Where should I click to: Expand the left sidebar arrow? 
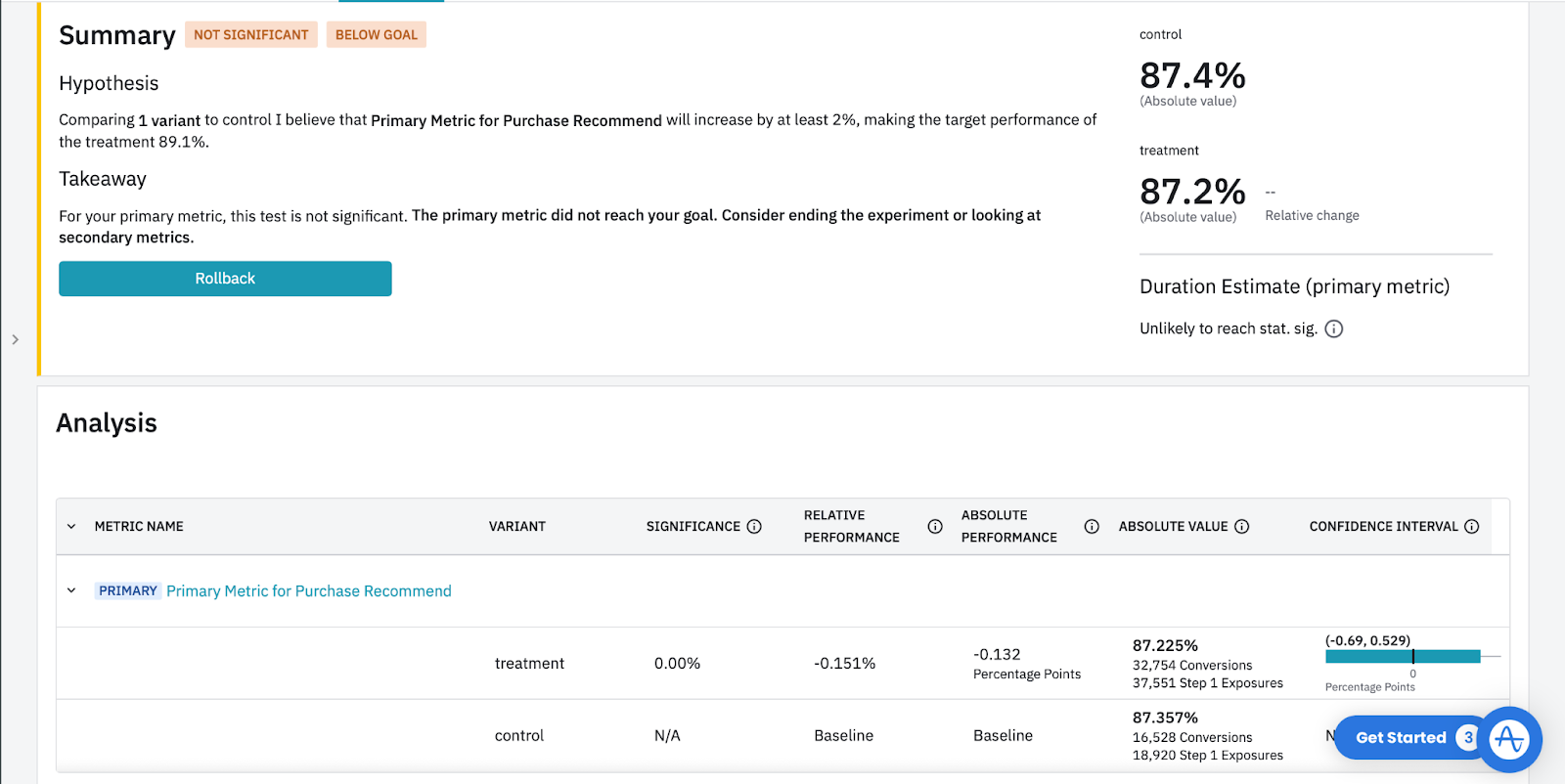(15, 339)
